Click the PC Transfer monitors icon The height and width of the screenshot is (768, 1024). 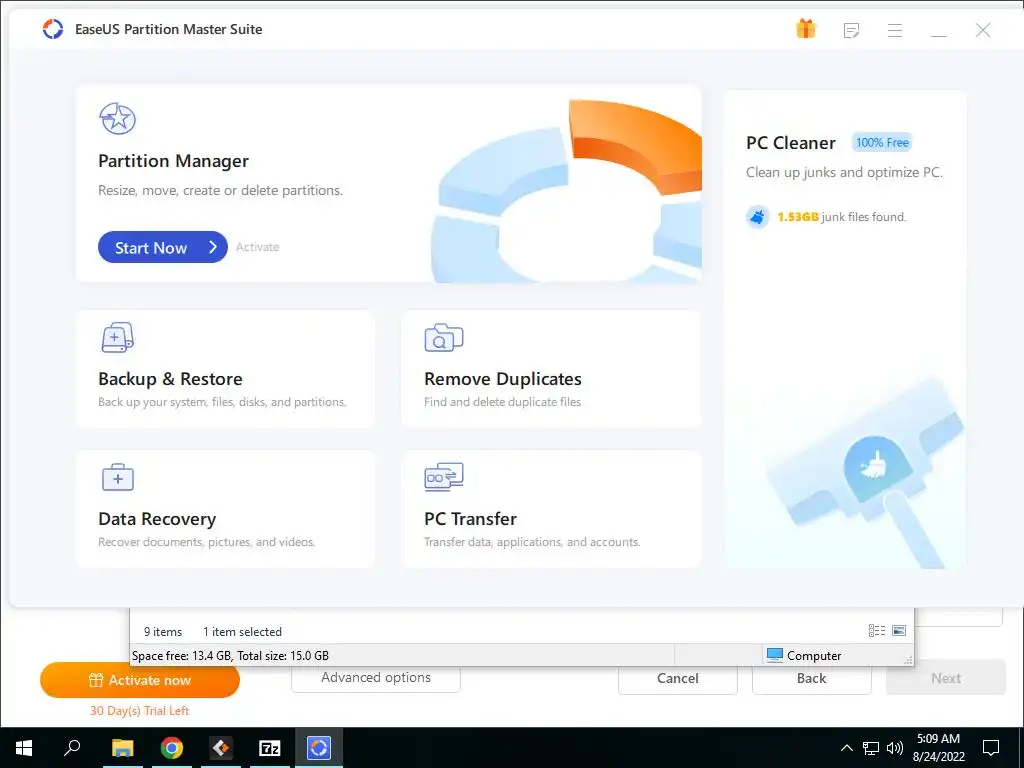coord(443,477)
